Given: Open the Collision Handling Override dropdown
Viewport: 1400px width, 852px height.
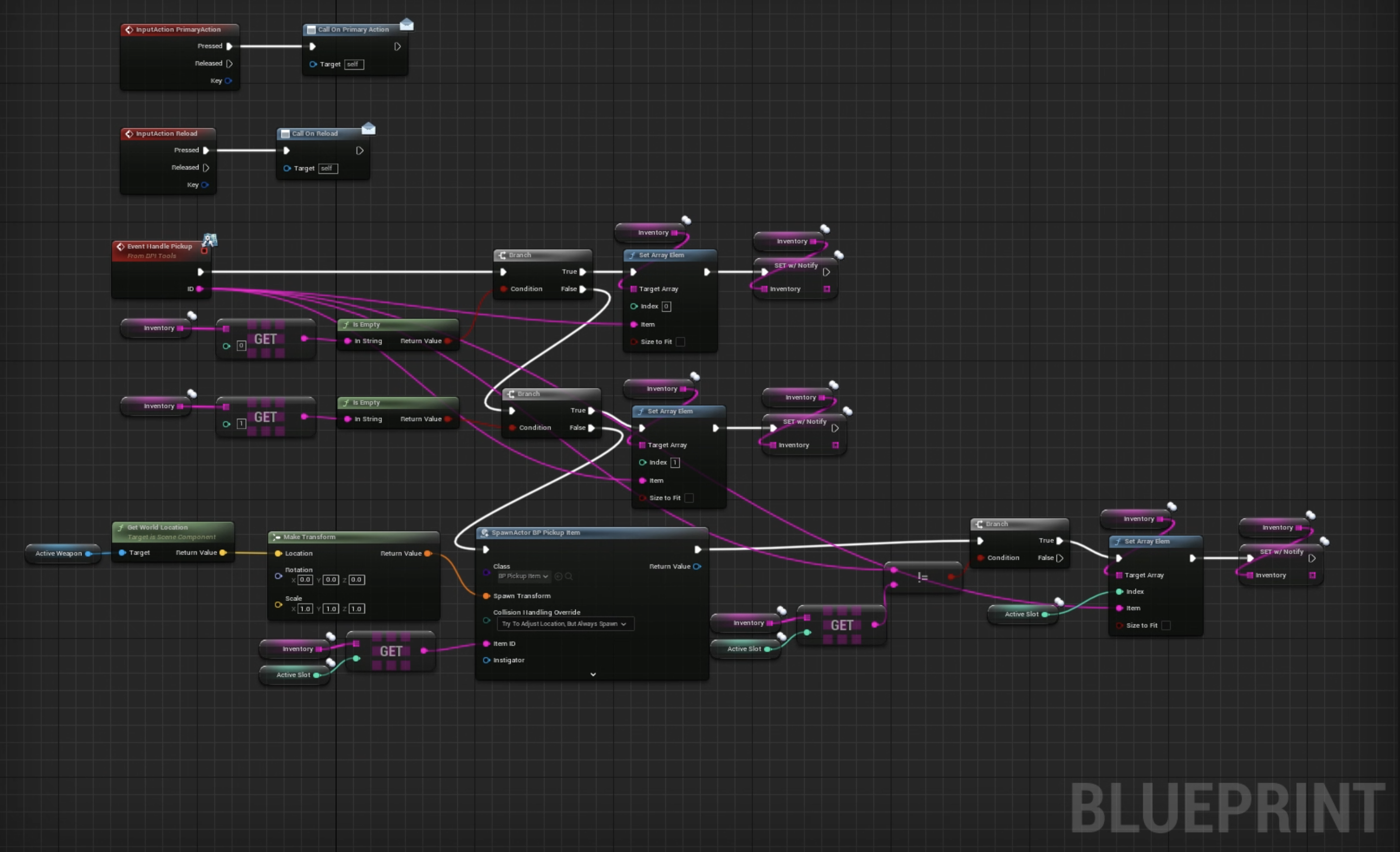Looking at the screenshot, I should click(x=565, y=624).
